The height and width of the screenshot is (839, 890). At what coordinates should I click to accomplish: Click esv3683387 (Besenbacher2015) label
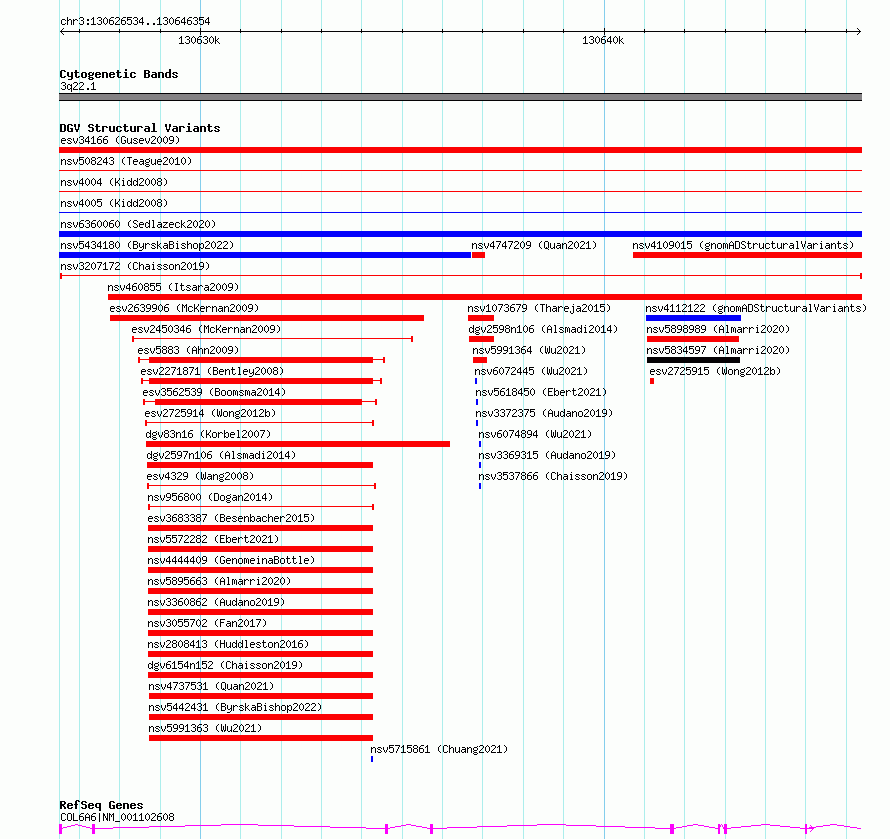[x=231, y=518]
